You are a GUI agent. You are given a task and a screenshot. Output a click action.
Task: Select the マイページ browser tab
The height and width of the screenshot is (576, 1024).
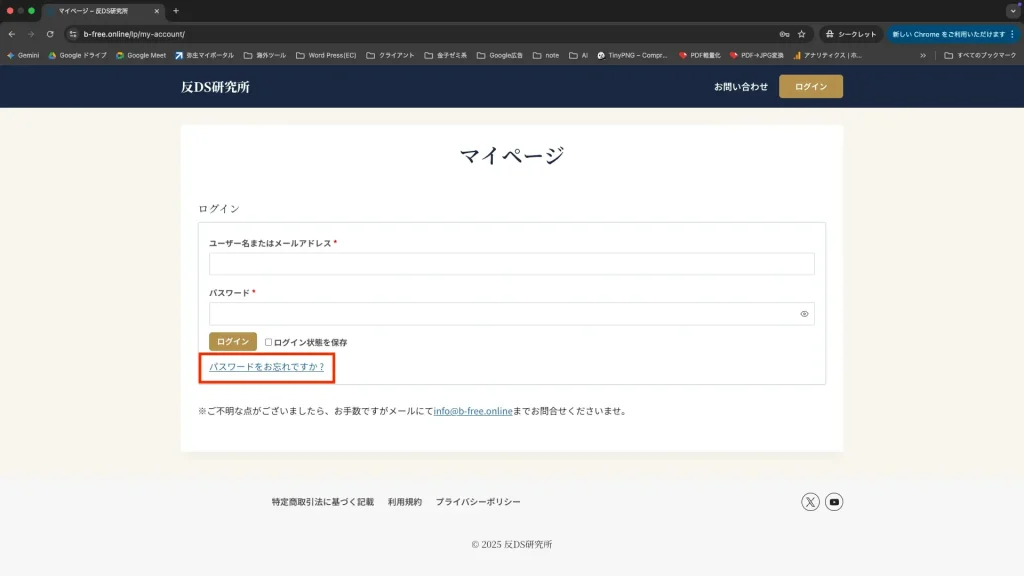tap(100, 11)
